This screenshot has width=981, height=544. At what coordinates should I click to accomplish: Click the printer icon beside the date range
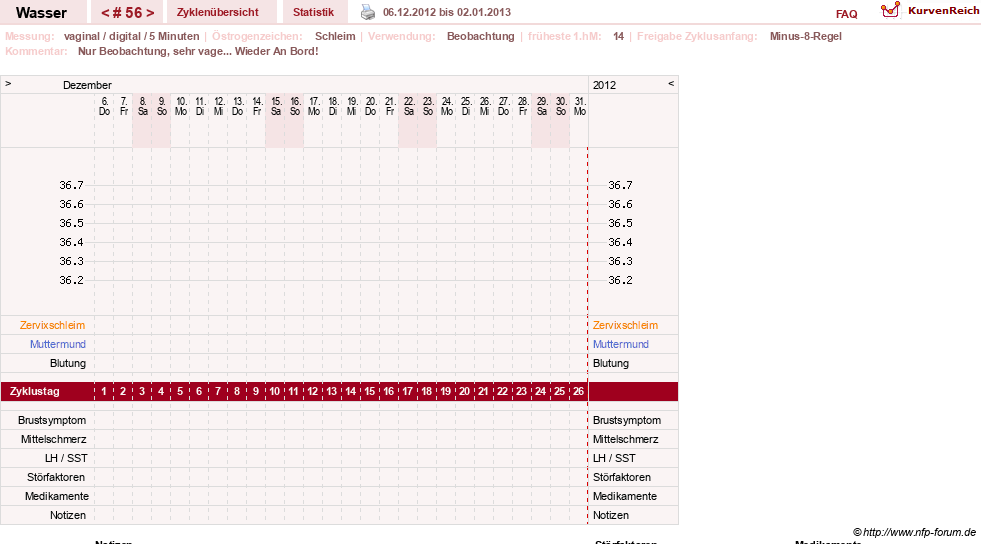point(368,12)
